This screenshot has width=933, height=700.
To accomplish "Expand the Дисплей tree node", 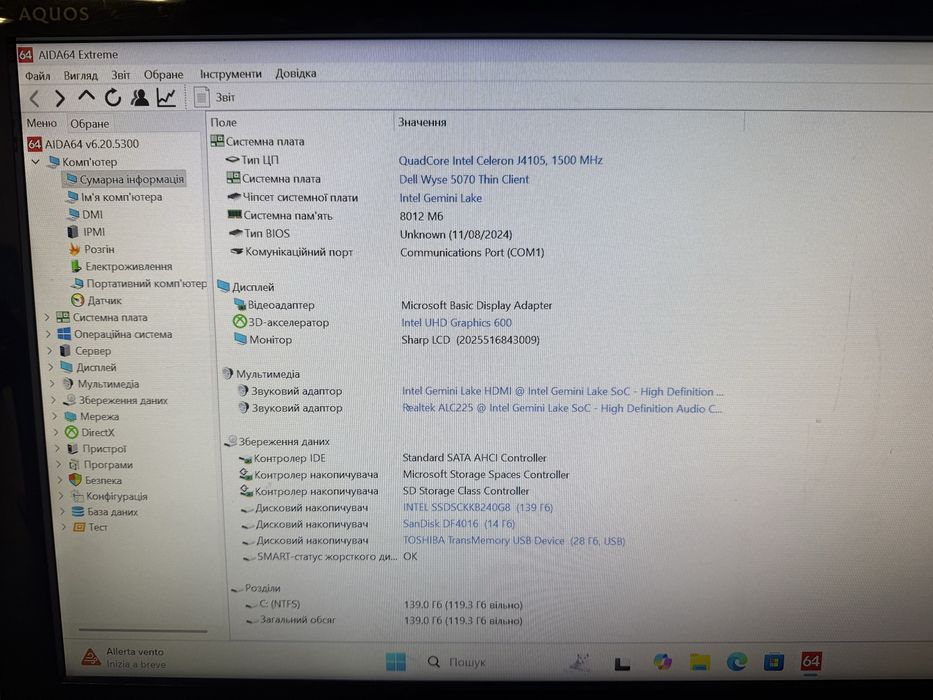I will pos(51,367).
